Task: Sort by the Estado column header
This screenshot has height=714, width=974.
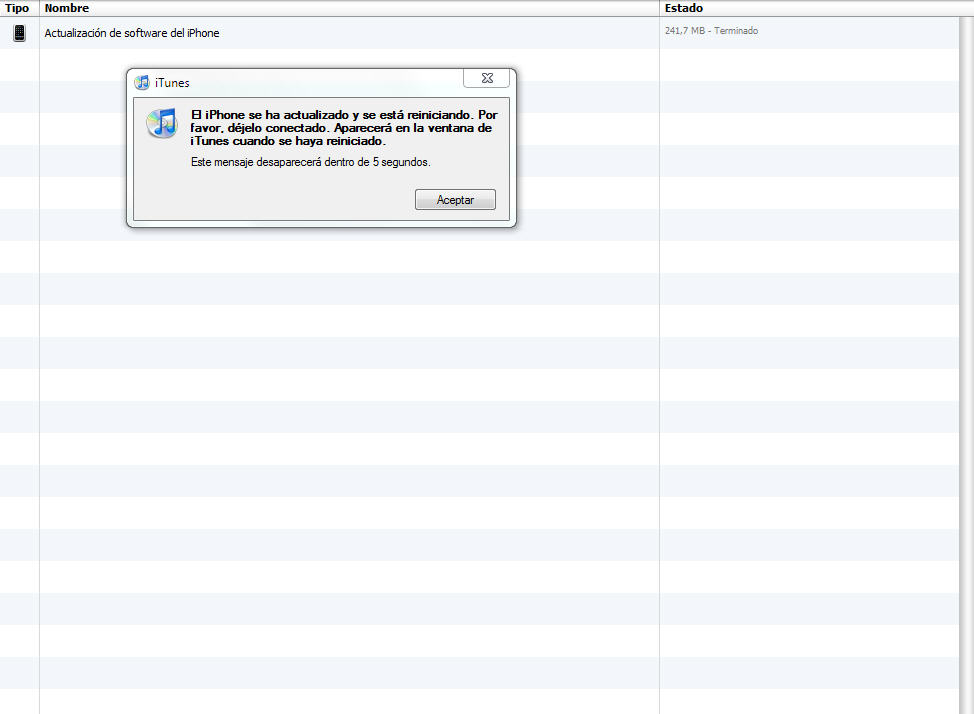Action: point(816,8)
